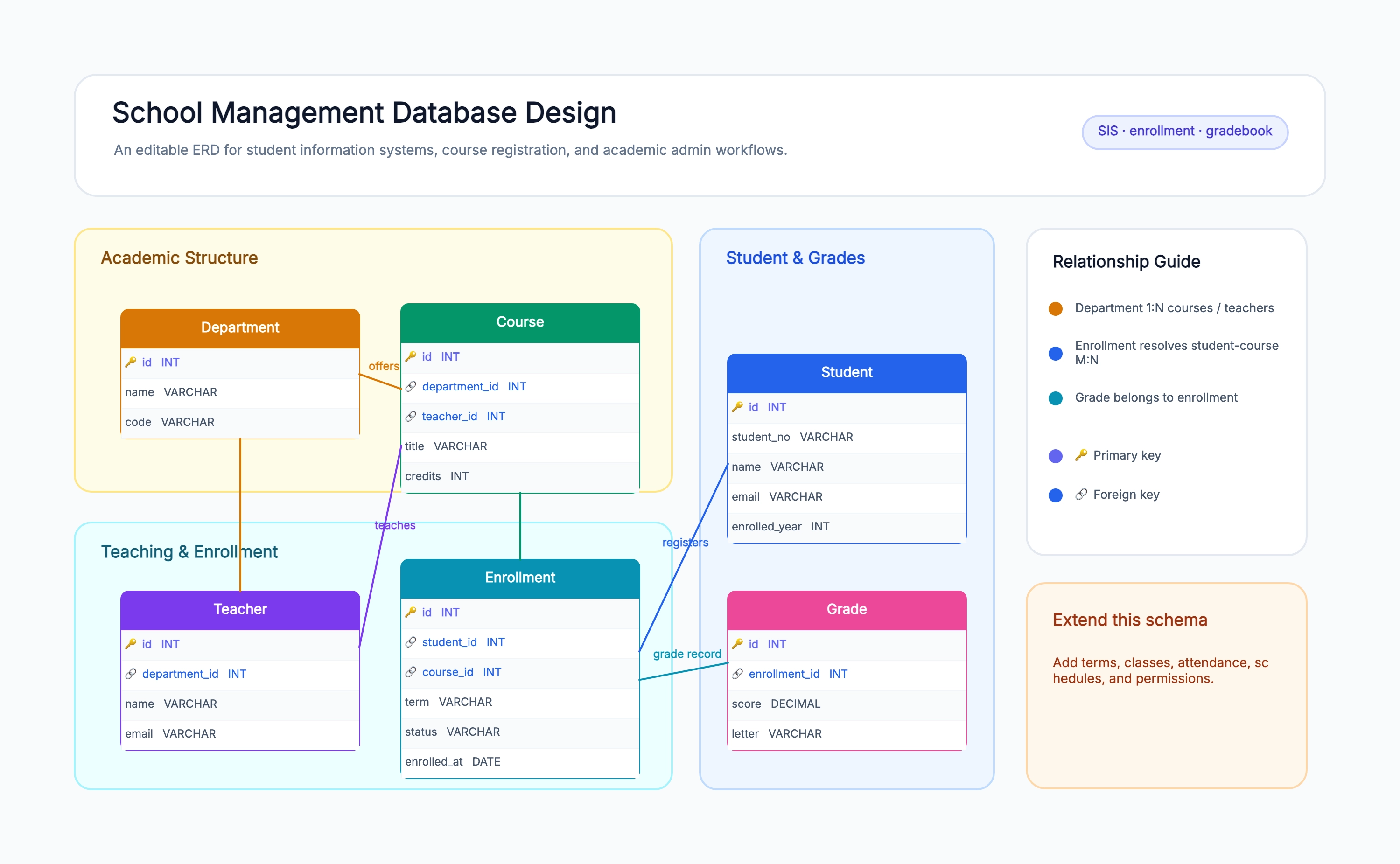Select the Grade table header
This screenshot has height=864, width=1400.
pyautogui.click(x=847, y=610)
